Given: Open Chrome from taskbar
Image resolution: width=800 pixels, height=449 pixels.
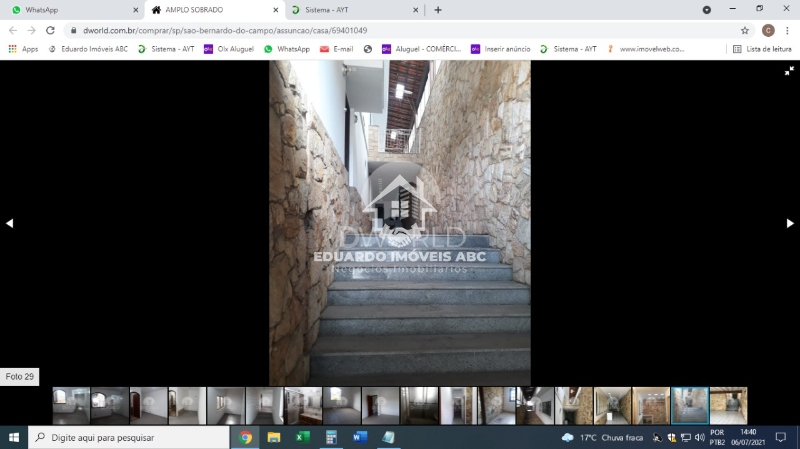Looking at the screenshot, I should (x=245, y=437).
